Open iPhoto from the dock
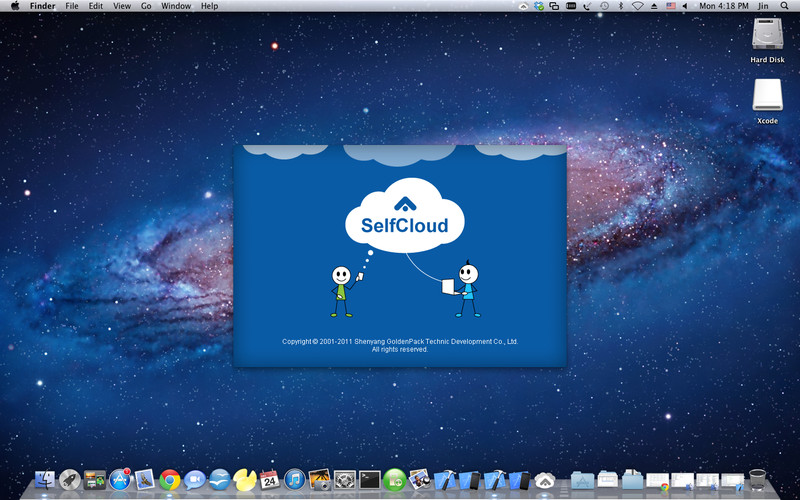This screenshot has height=500, width=800. pos(320,480)
